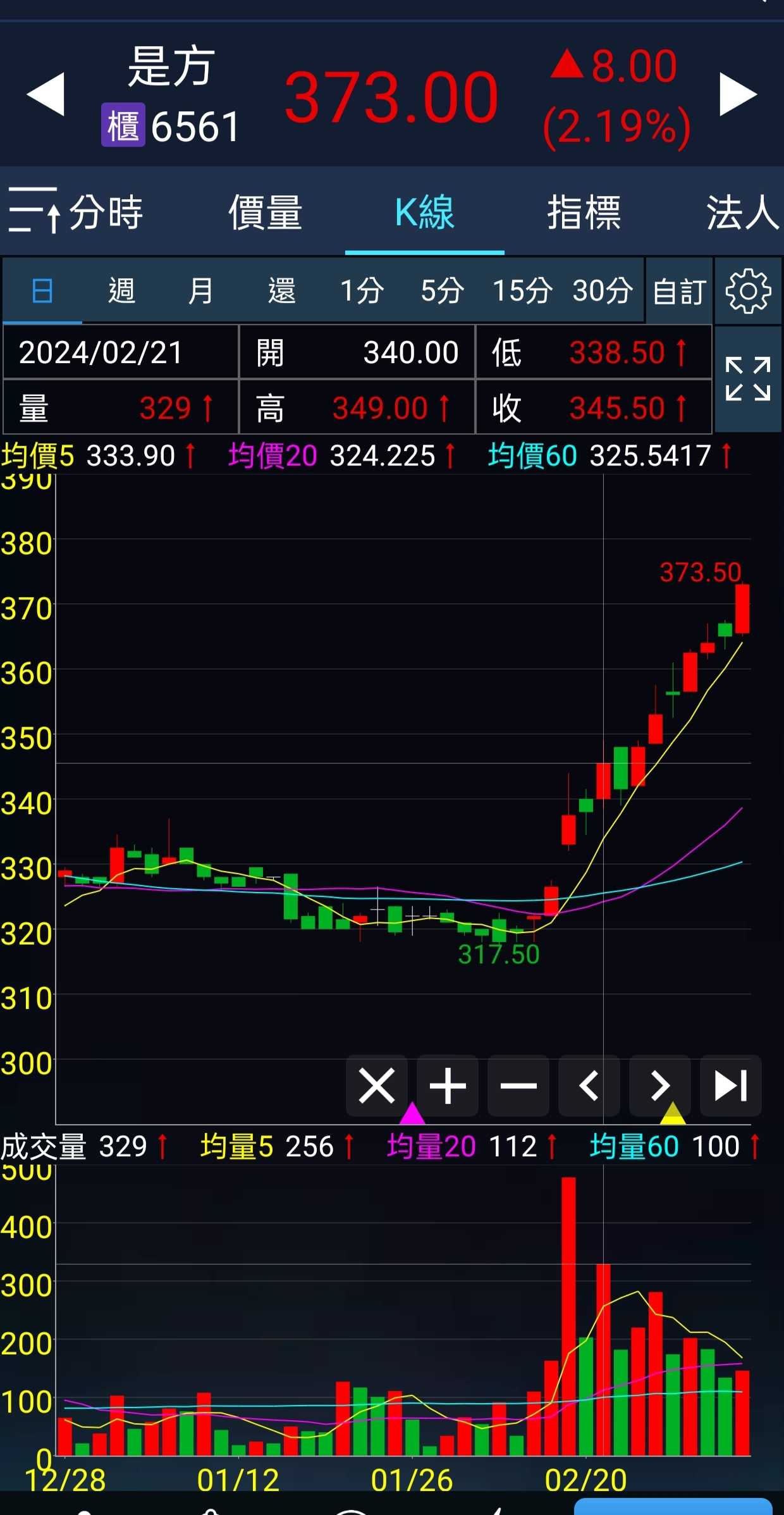Go to next stock with right arrow
This screenshot has height=1515, width=784.
(x=737, y=94)
